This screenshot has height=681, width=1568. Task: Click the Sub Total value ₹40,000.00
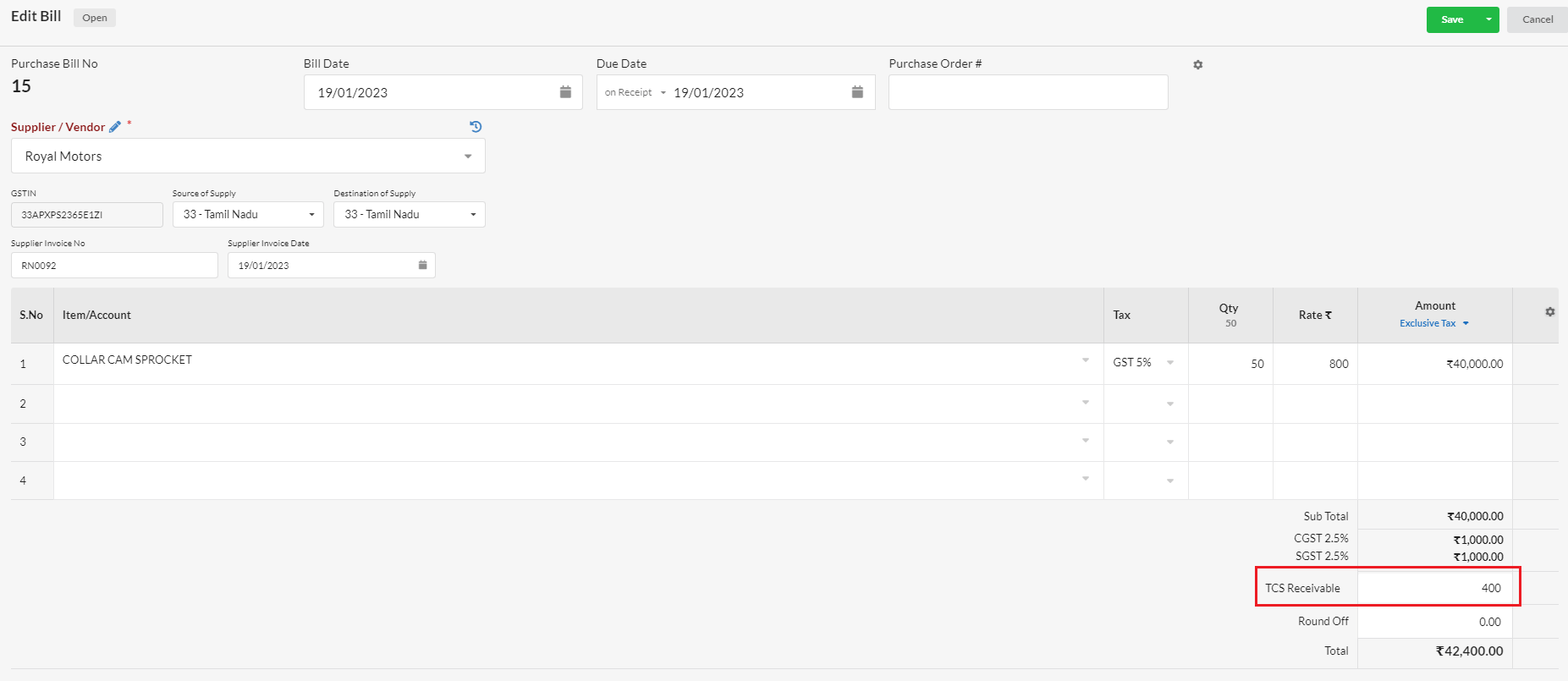point(1475,516)
